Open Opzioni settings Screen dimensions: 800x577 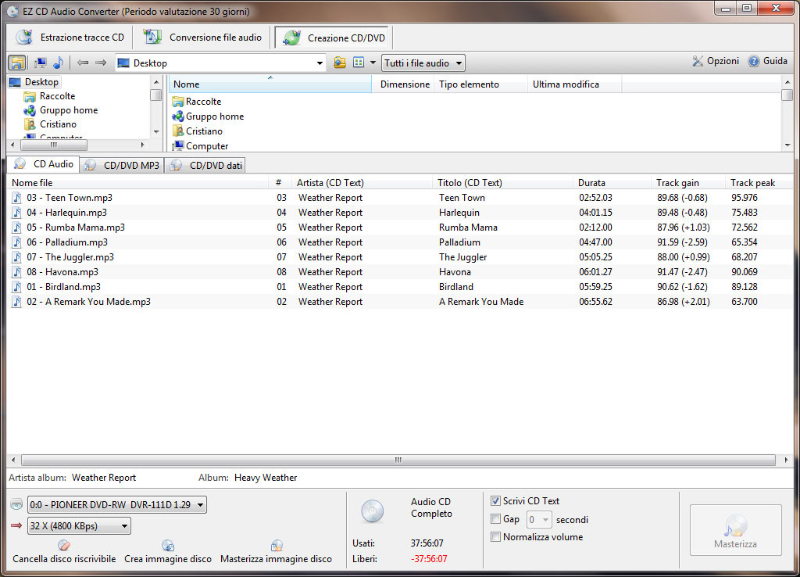(x=715, y=62)
